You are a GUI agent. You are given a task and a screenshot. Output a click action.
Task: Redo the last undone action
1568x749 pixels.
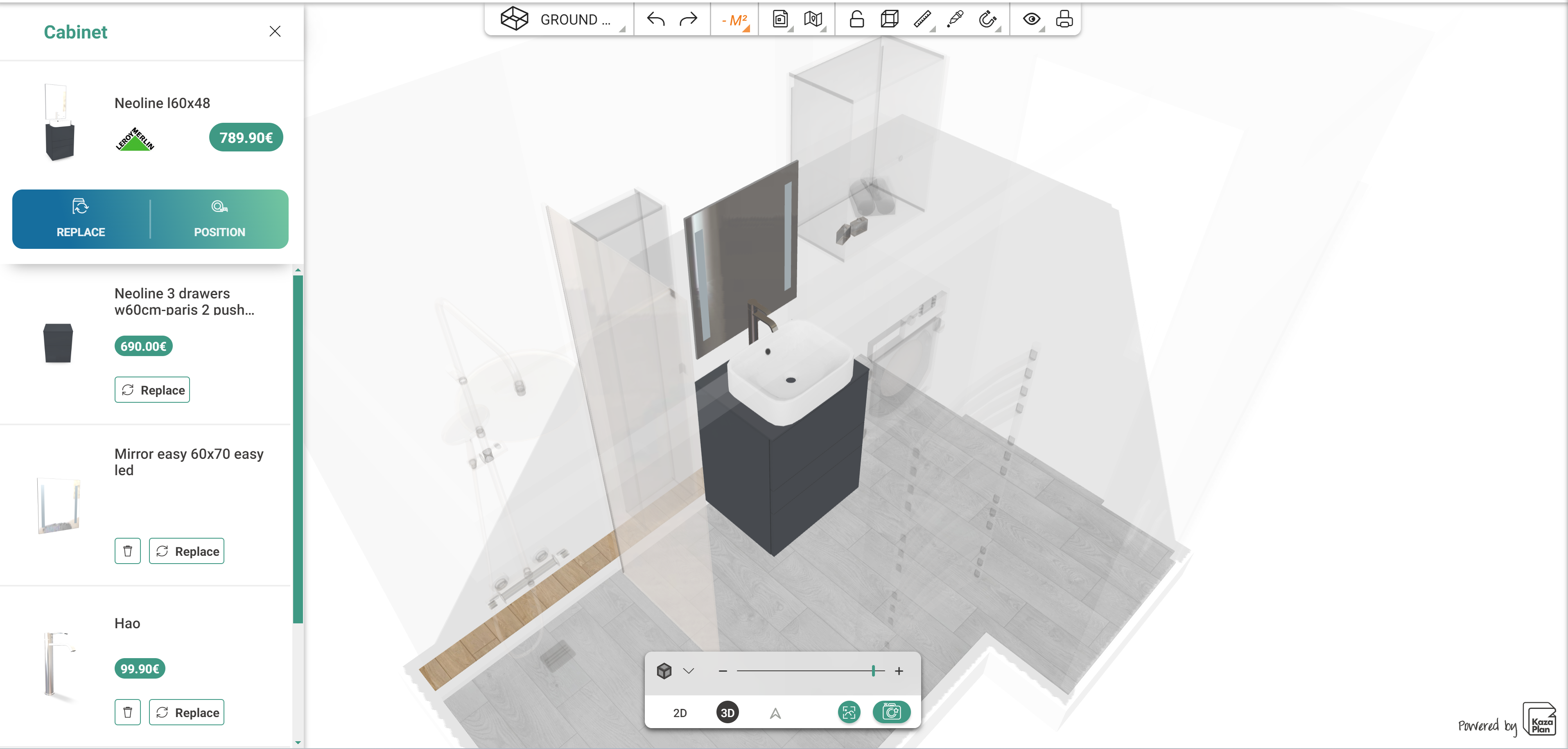coord(689,20)
